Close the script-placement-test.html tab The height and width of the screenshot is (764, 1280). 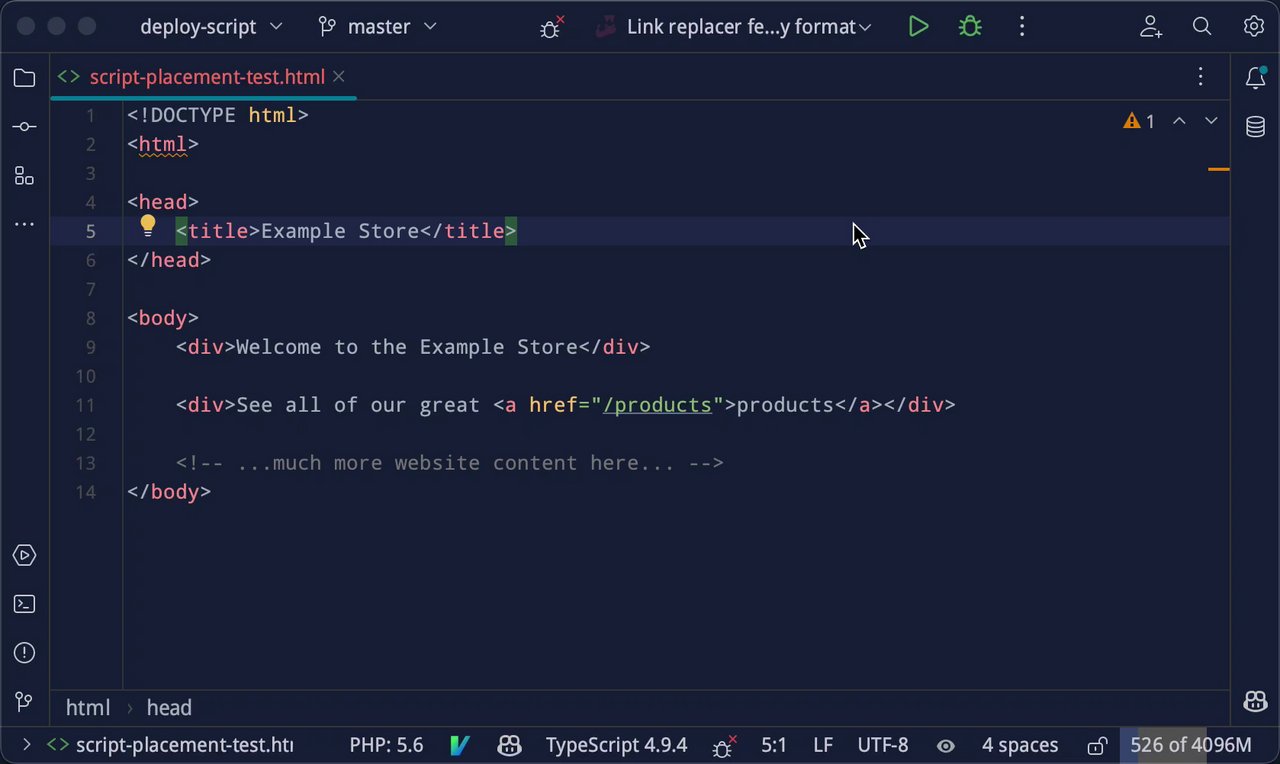[339, 76]
